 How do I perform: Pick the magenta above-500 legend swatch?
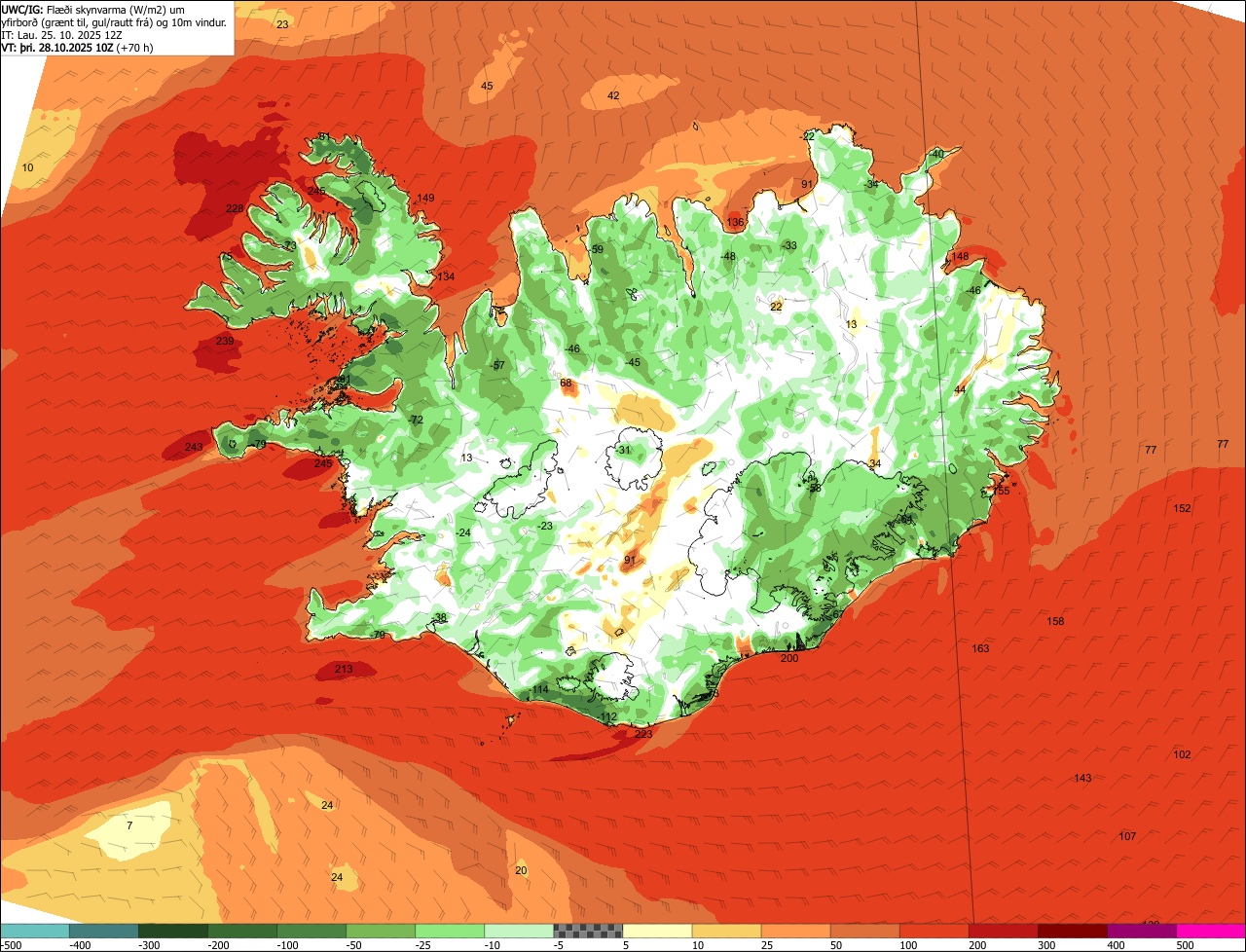1210,931
